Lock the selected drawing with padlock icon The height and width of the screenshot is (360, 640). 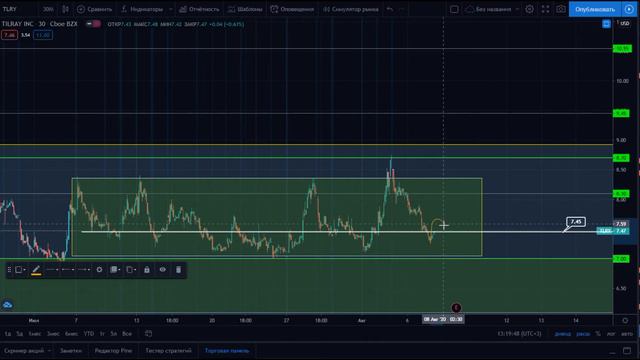[x=147, y=269]
